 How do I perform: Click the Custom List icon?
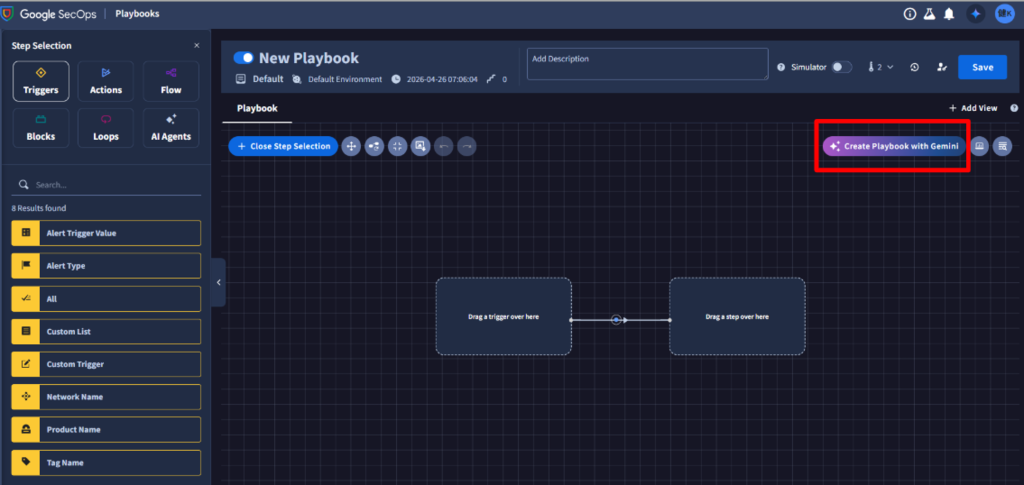[x=26, y=331]
